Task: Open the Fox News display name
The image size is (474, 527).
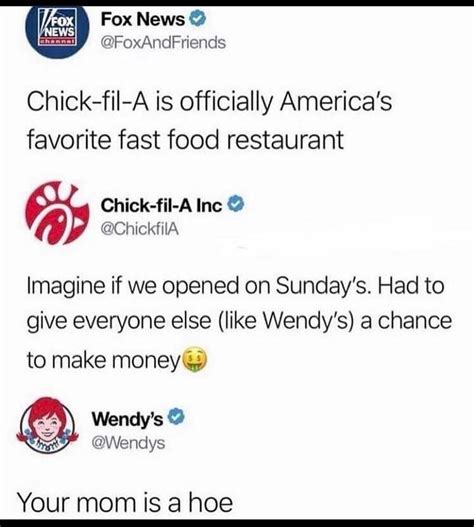Action: coord(143,19)
